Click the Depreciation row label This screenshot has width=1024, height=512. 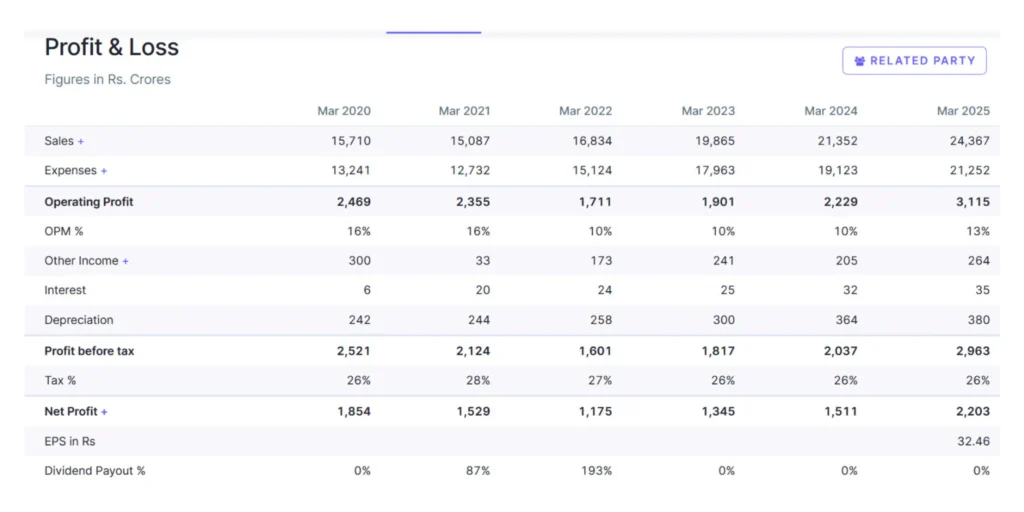pyautogui.click(x=79, y=320)
